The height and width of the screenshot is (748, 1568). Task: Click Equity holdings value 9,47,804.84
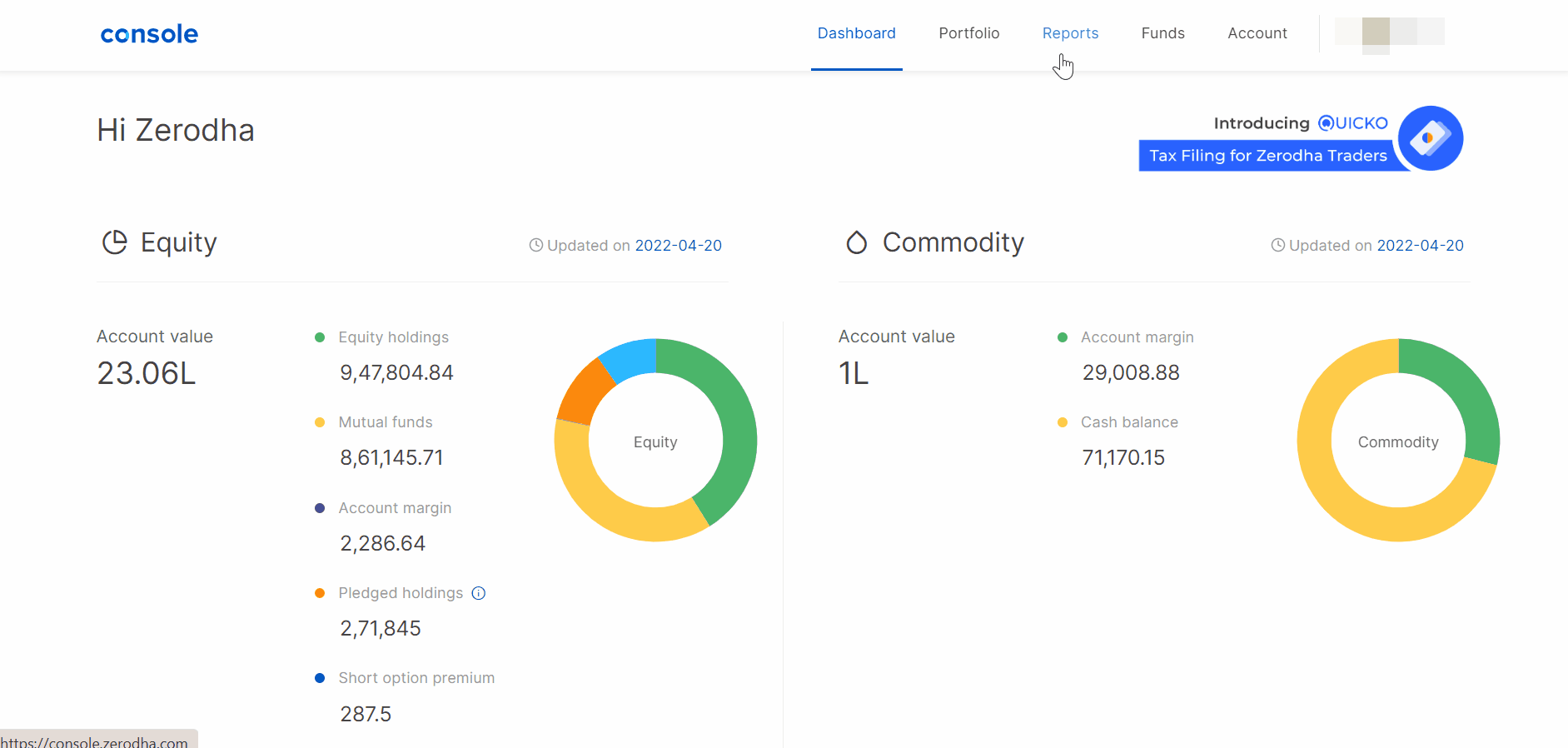396,372
